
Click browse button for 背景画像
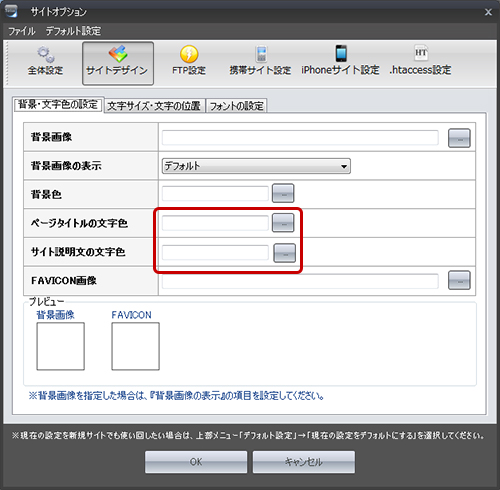459,138
